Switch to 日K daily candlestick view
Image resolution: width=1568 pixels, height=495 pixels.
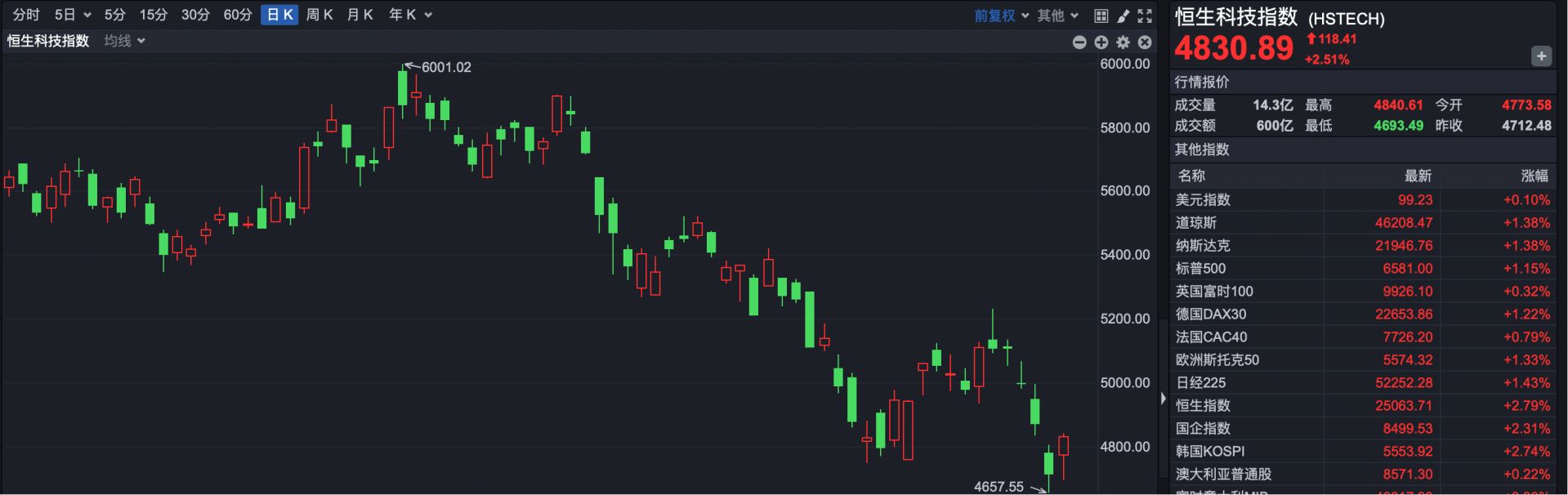279,15
